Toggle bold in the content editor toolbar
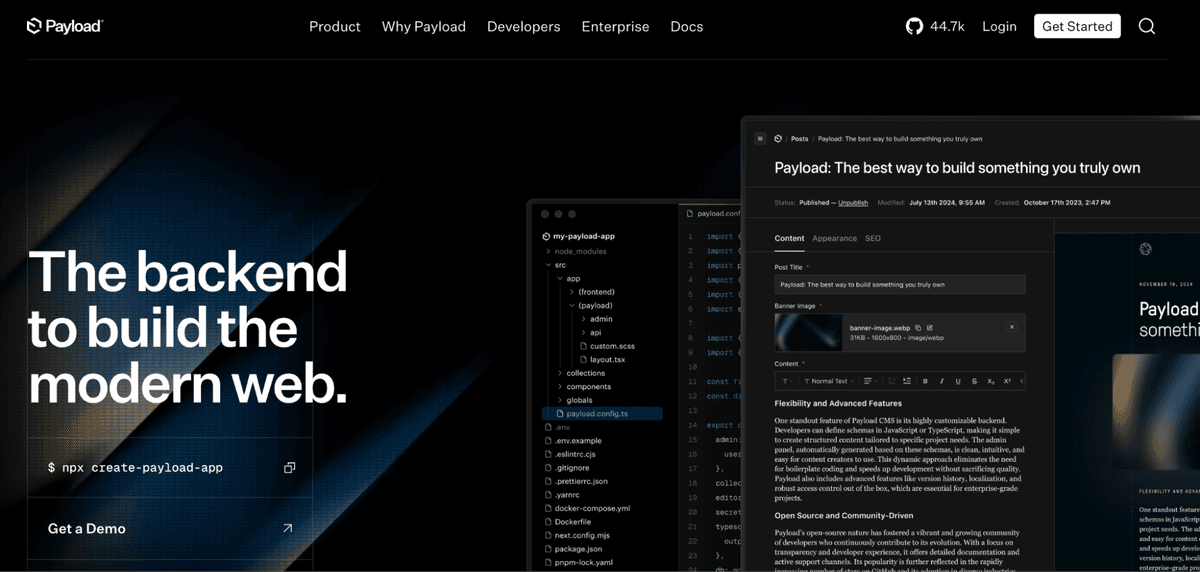1200x572 pixels. coord(925,381)
